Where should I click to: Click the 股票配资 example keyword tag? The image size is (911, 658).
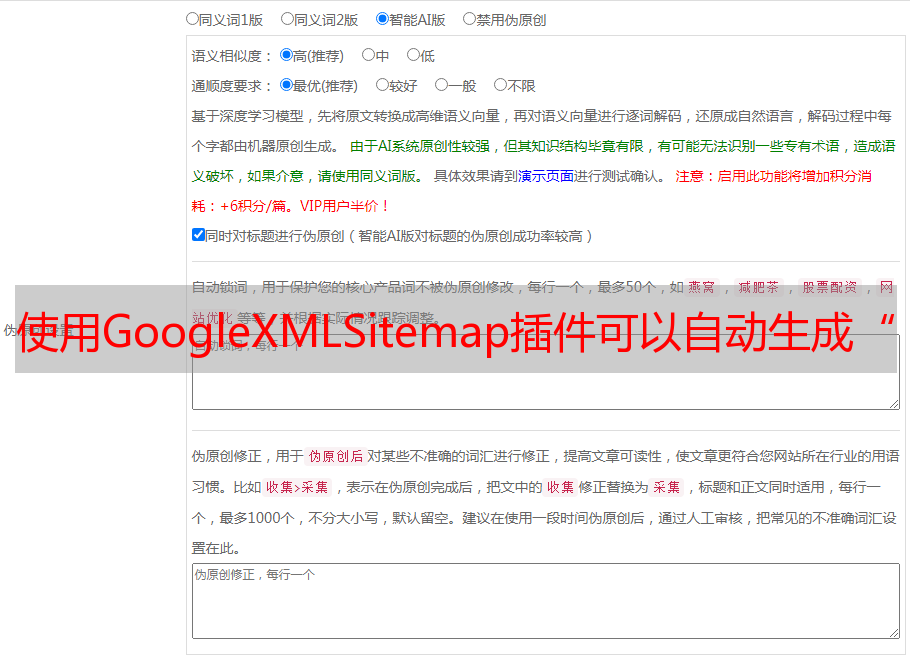coord(830,287)
